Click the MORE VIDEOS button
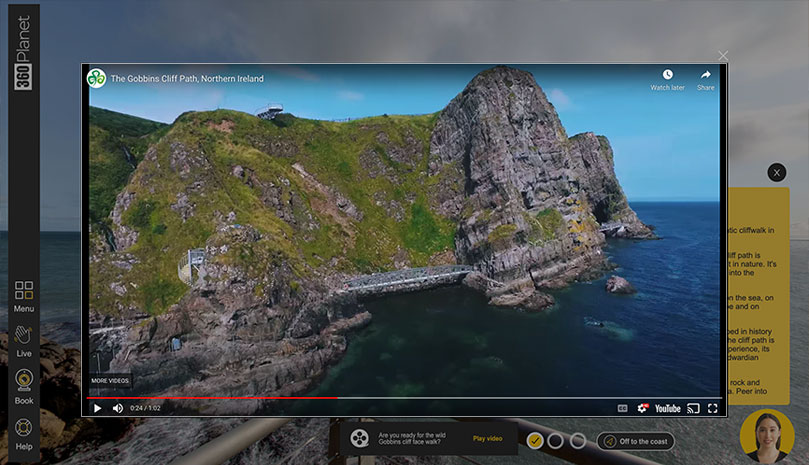Screen dimensions: 809x465 click(x=110, y=380)
